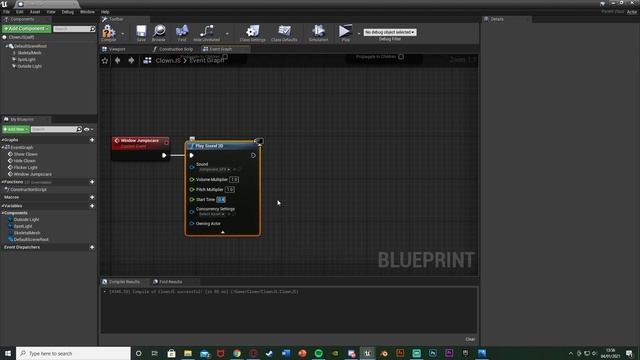
Task: Add a new variable with plus icon
Action: pyautogui.click(x=92, y=206)
